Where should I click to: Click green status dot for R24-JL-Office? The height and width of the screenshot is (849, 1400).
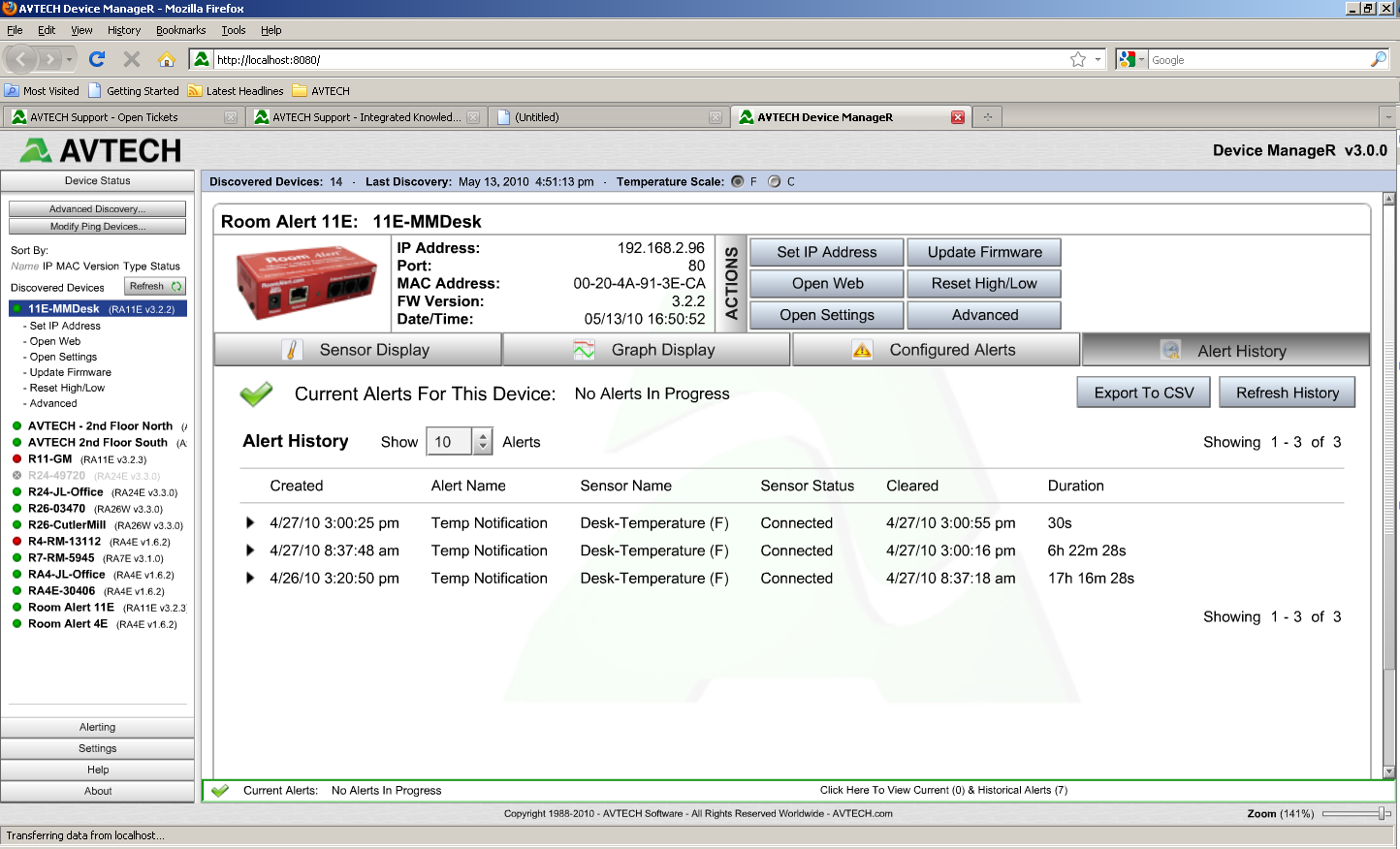[16, 492]
